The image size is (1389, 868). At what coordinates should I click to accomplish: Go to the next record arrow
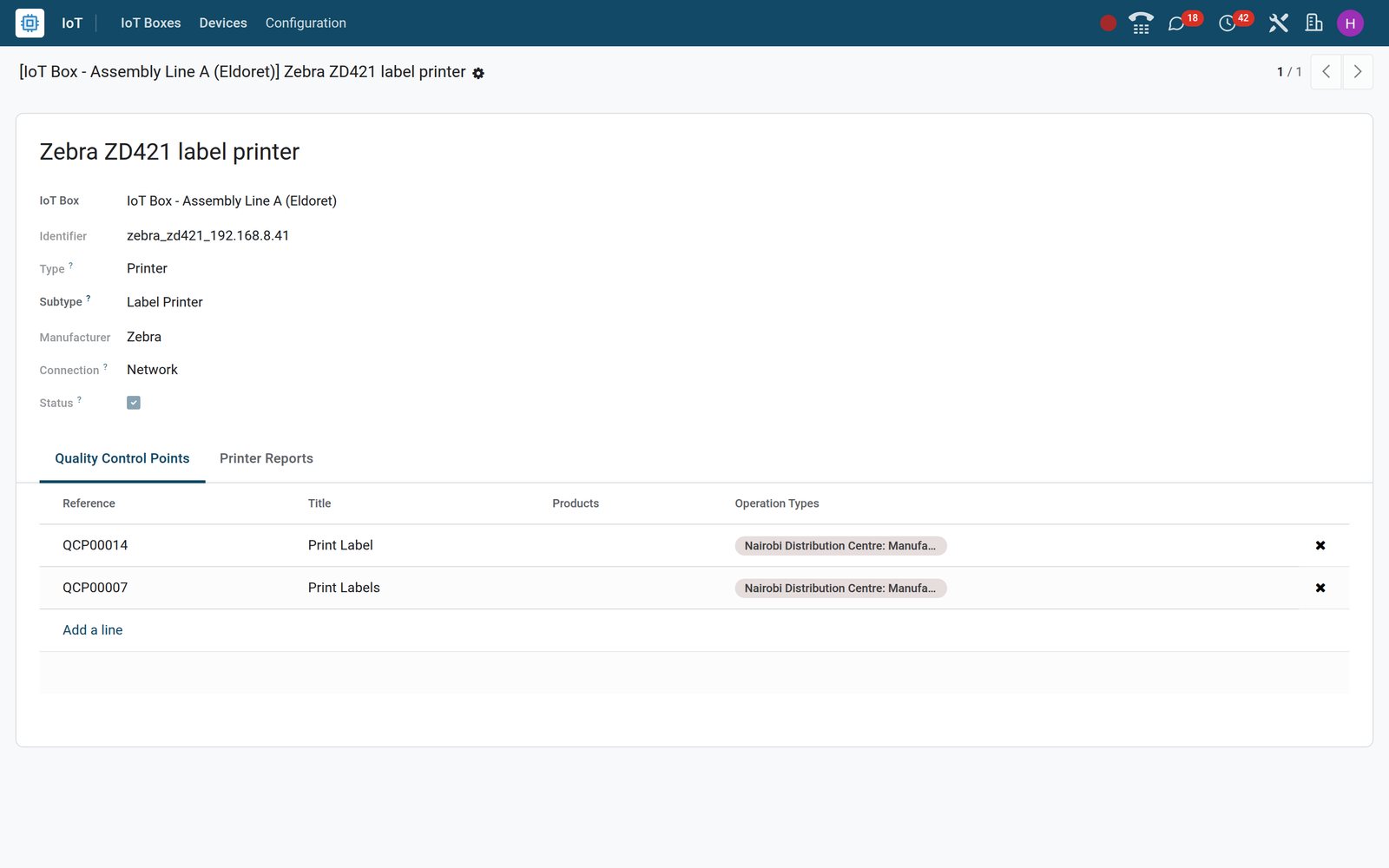point(1358,72)
